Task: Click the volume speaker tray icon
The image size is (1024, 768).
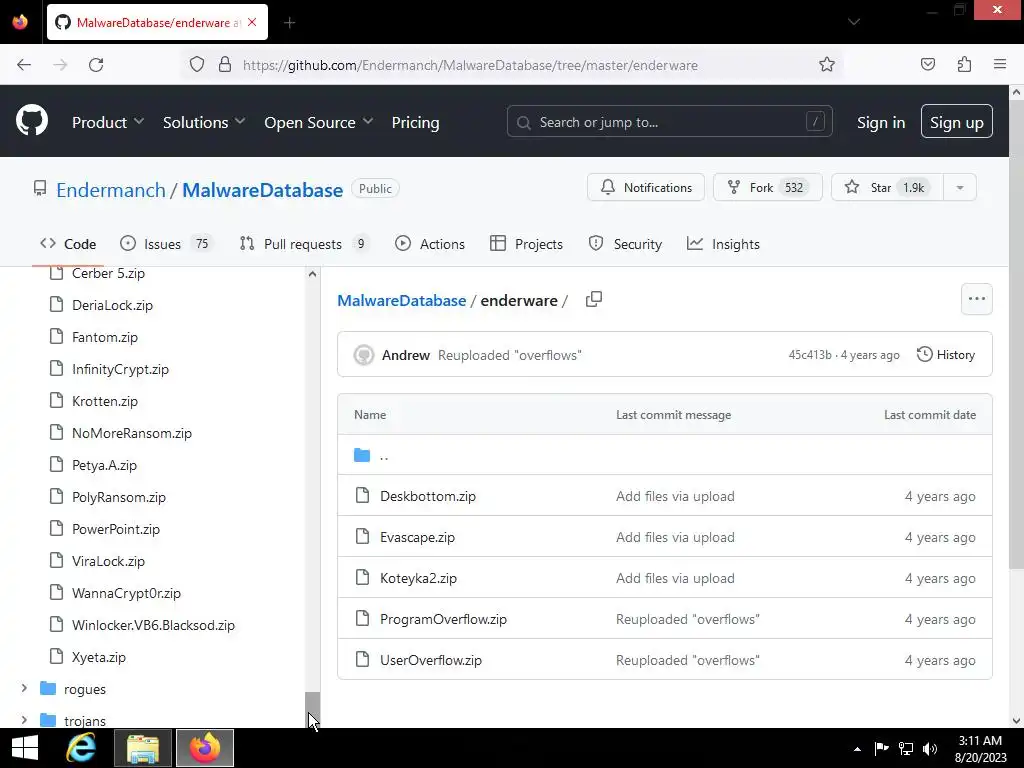Action: [930, 749]
